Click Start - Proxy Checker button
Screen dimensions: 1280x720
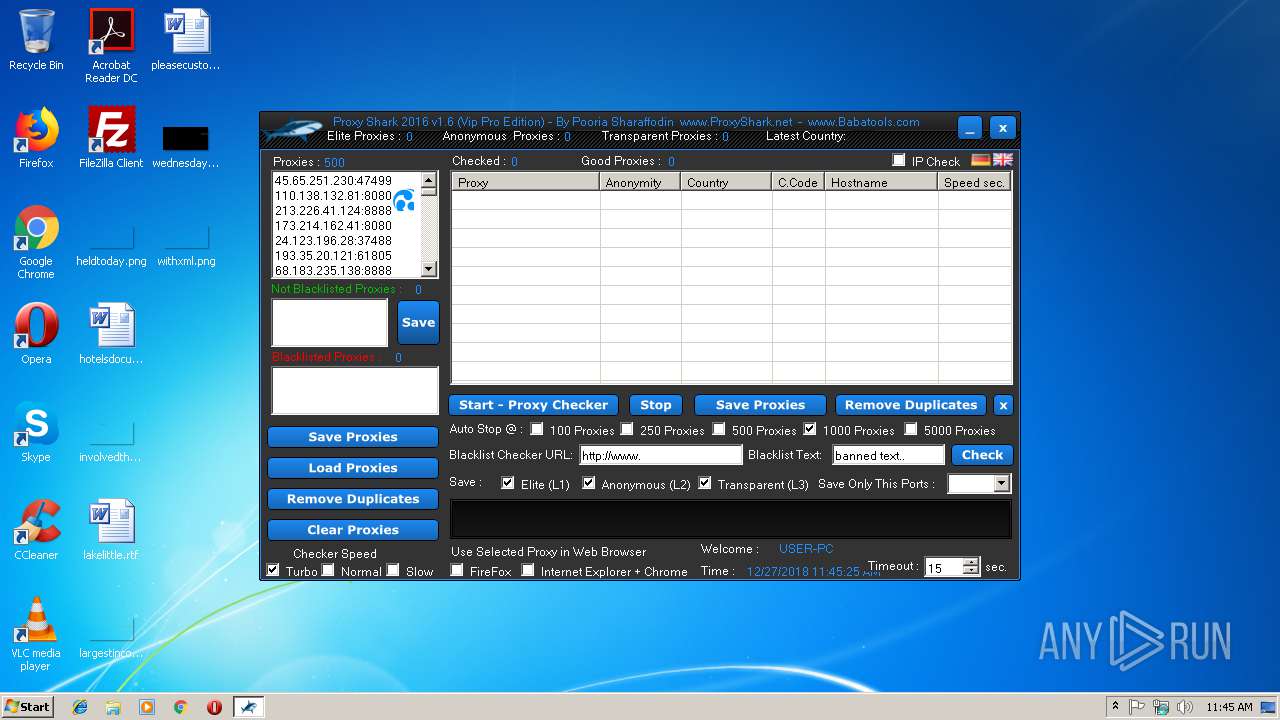pos(533,405)
